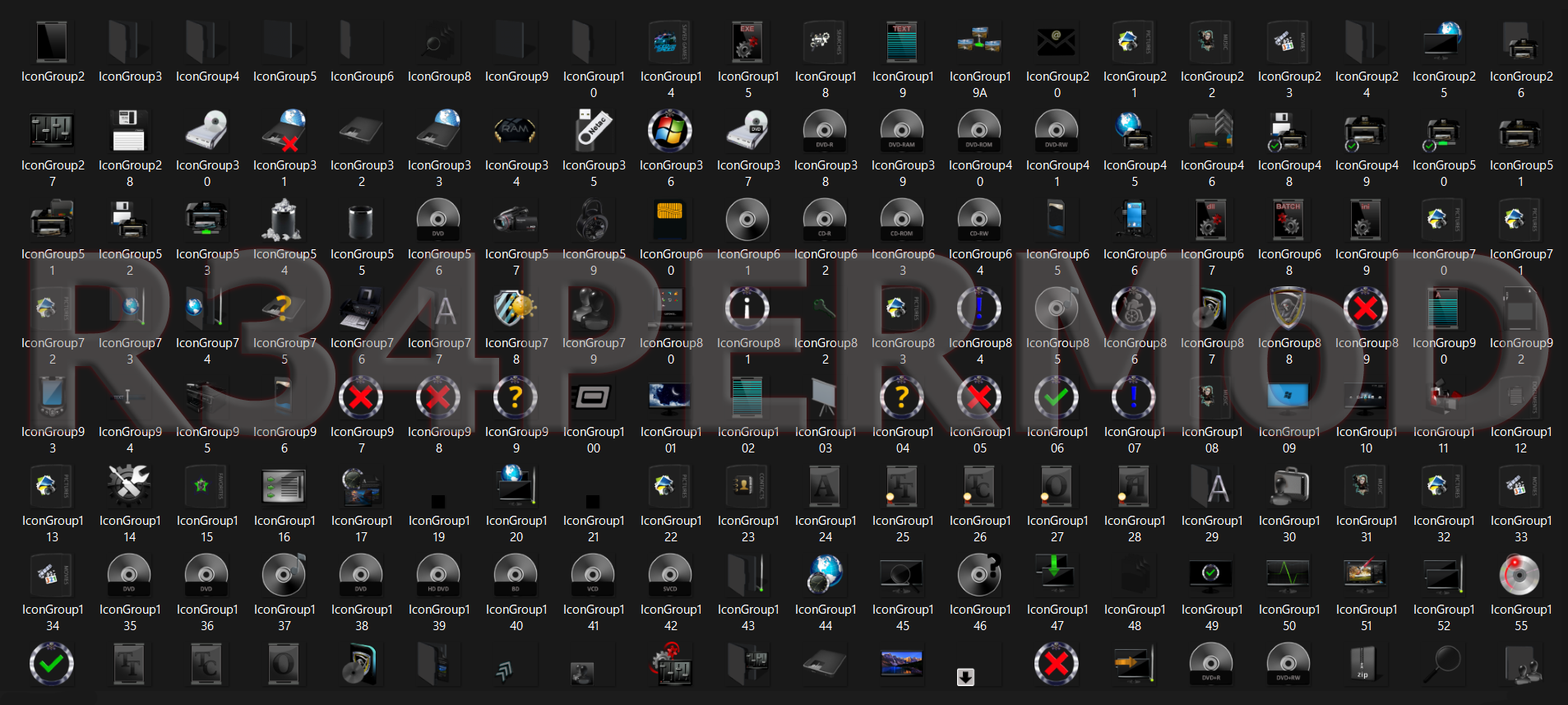Image resolution: width=1568 pixels, height=705 pixels.
Task: Click the IconGroup155 red disc icon
Action: [x=1520, y=575]
